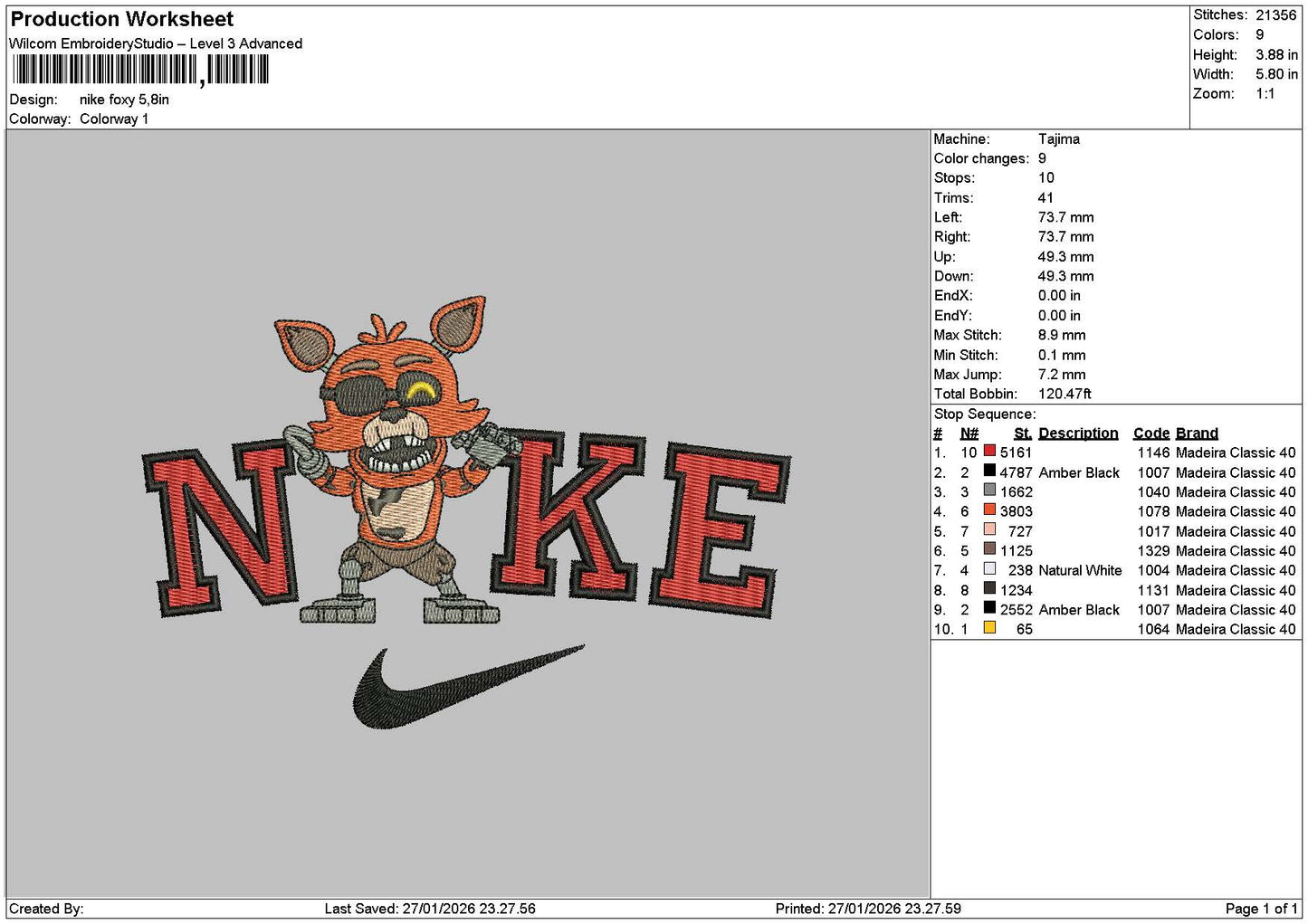
Task: Click the thread code 1146
Action: point(1153,452)
